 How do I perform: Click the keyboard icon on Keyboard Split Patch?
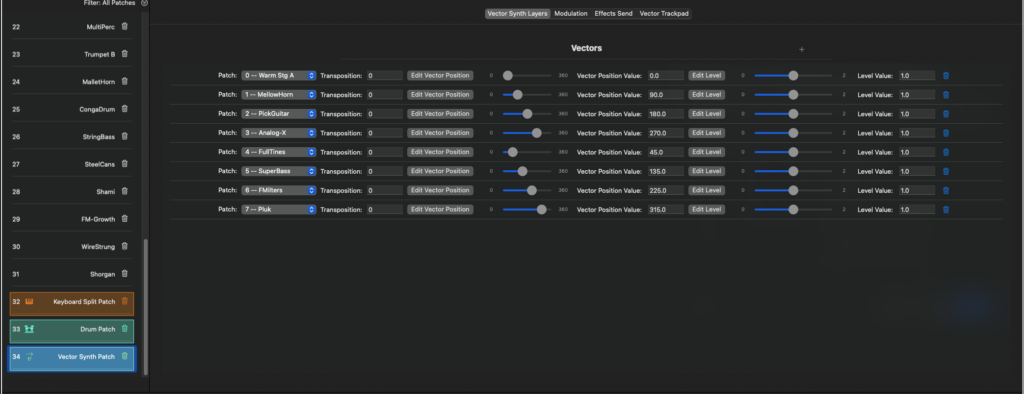point(29,302)
